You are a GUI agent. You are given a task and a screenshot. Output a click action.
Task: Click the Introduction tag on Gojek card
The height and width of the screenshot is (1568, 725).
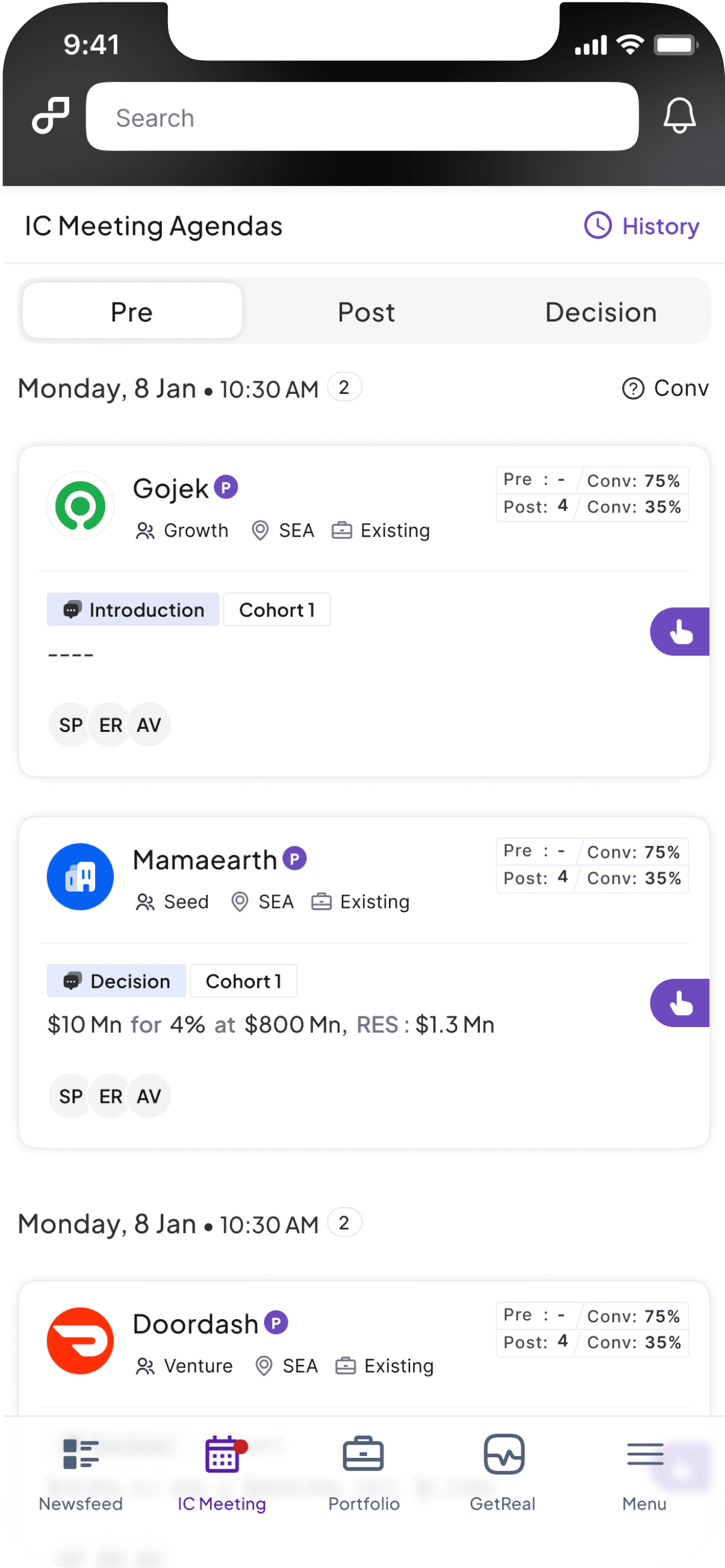pos(133,609)
